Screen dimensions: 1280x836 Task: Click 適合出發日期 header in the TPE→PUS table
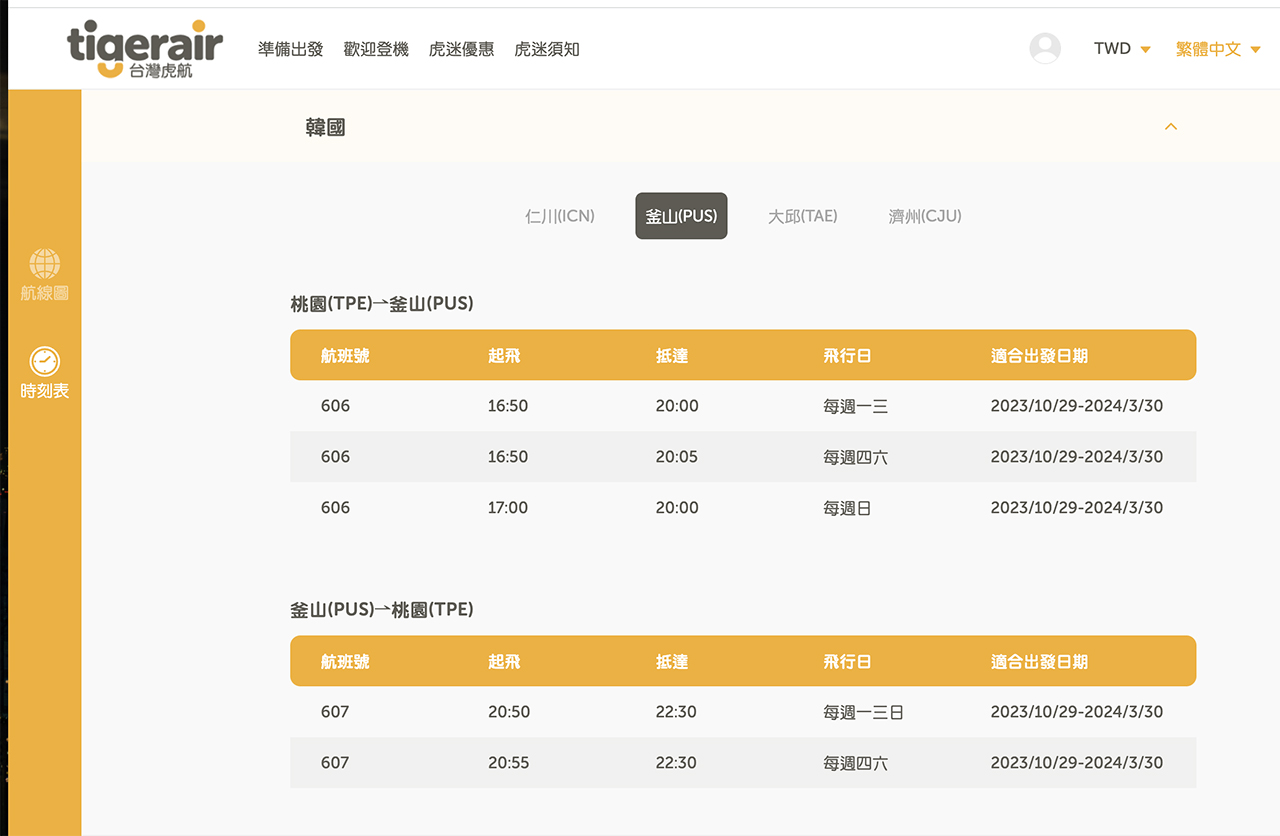[1039, 355]
